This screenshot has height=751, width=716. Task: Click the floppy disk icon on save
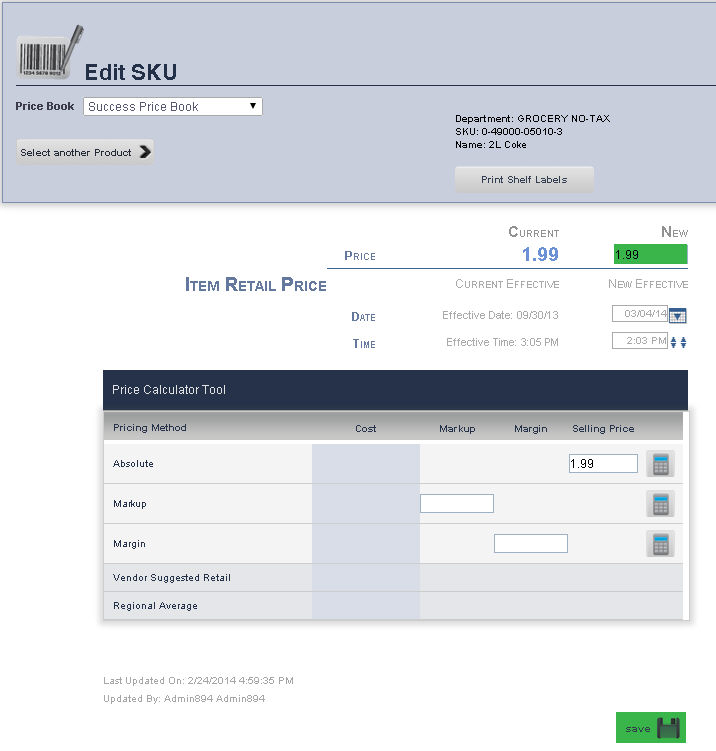(668, 728)
